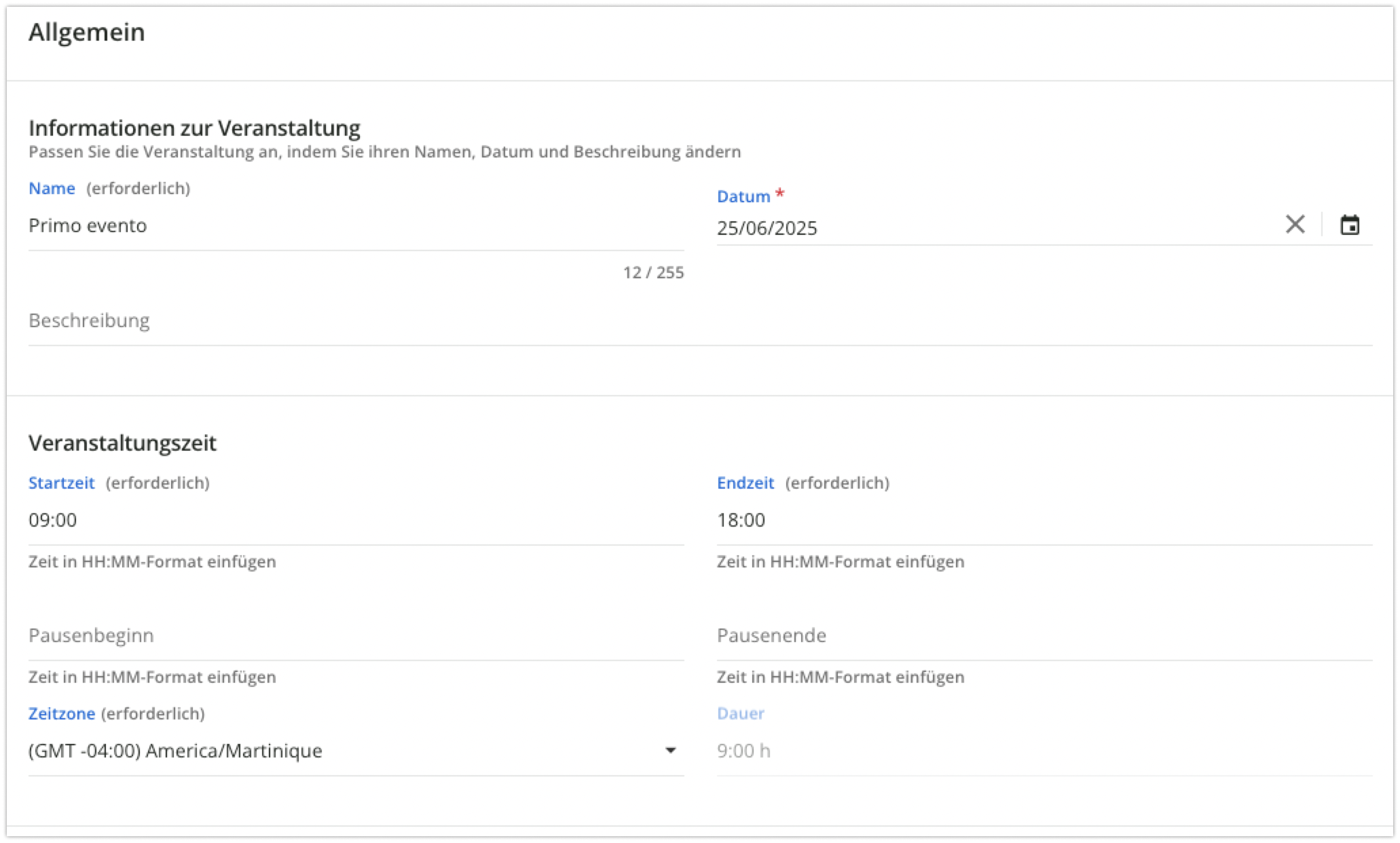Click the 'Veranstaltungszeit' heading
The height and width of the screenshot is (843, 1400).
point(122,443)
